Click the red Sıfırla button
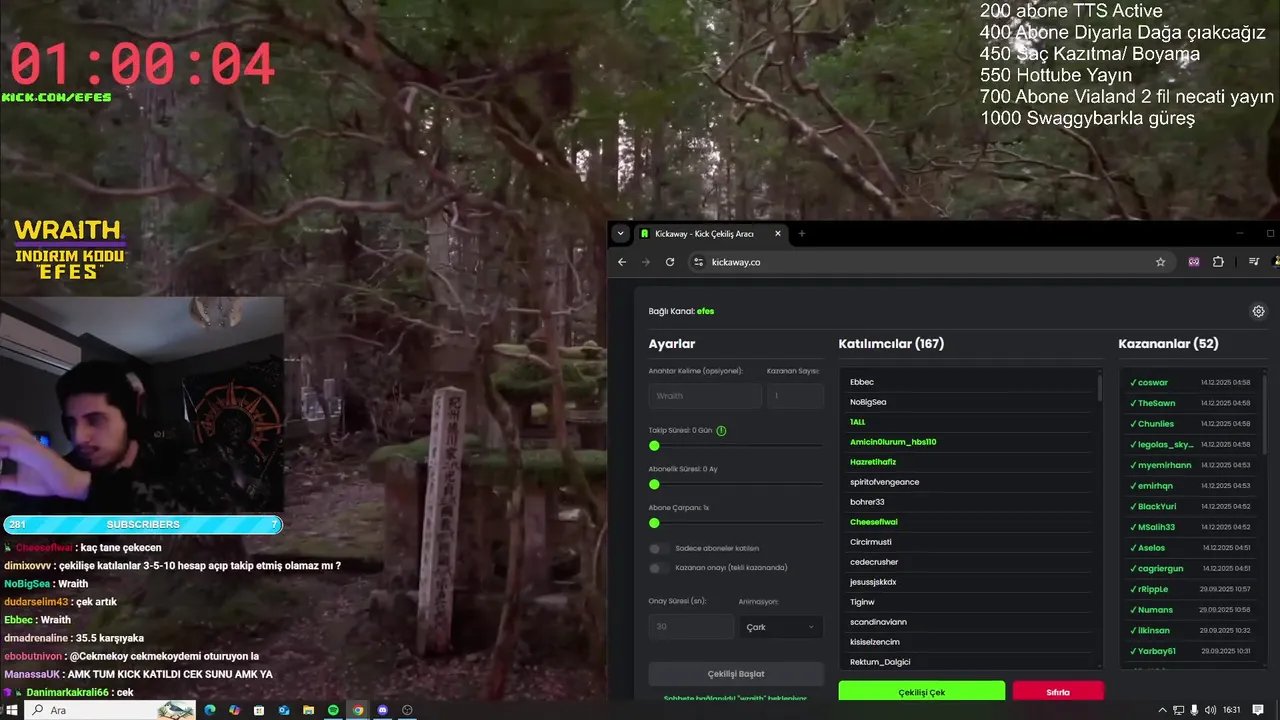 pyautogui.click(x=1058, y=692)
